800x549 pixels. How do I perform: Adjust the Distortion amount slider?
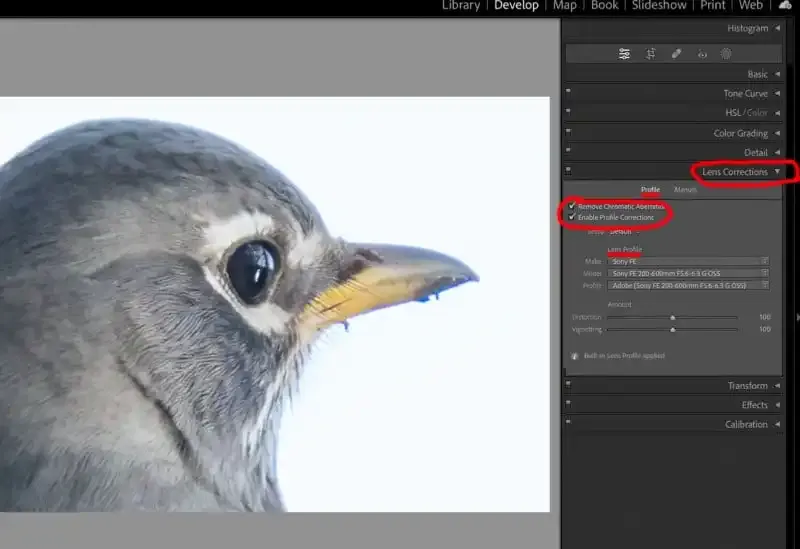(672, 317)
